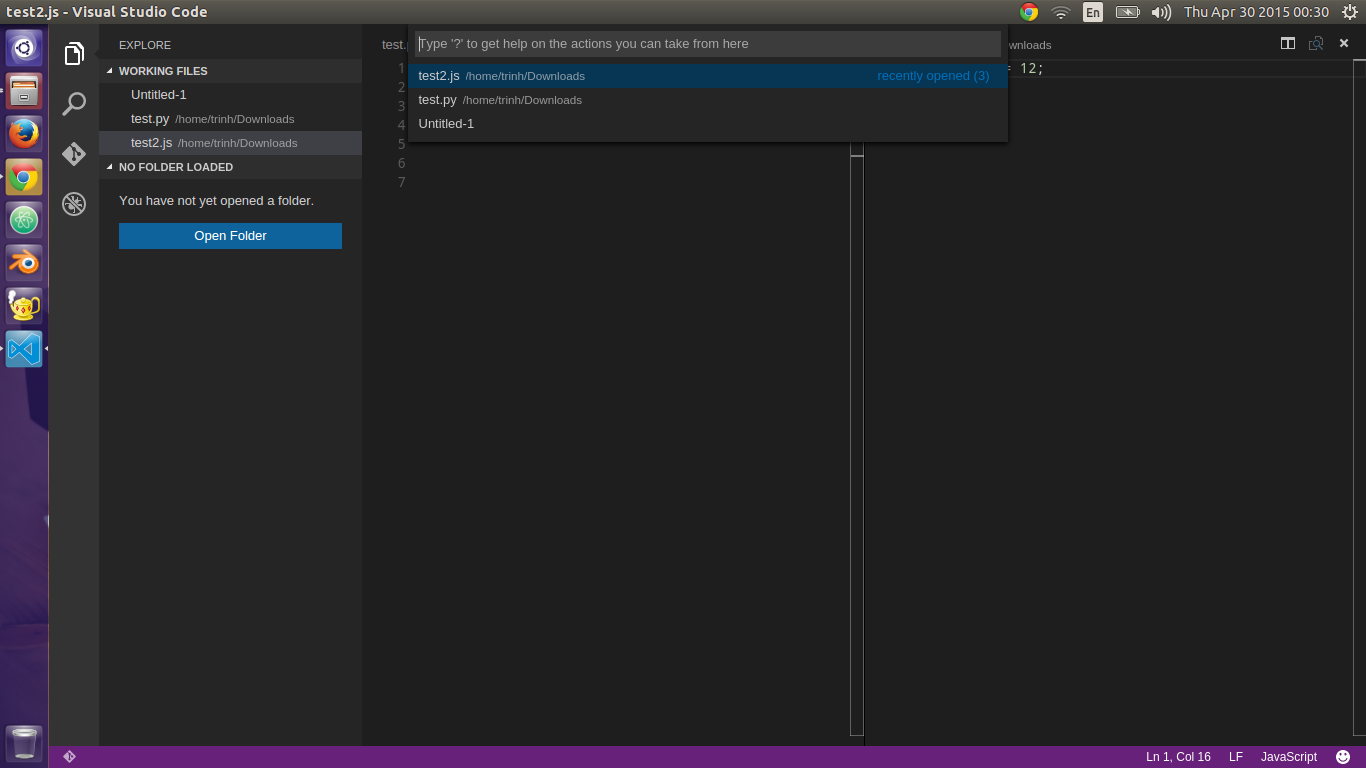This screenshot has height=768, width=1366.
Task: Open the sound menu in the top panel
Action: click(x=1159, y=12)
